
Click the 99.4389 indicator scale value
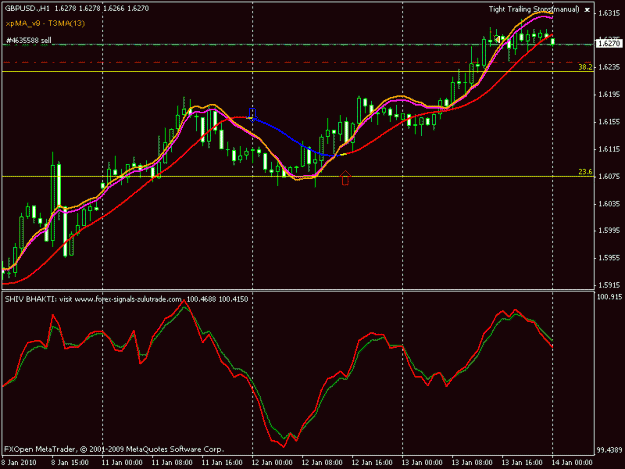[x=609, y=450]
